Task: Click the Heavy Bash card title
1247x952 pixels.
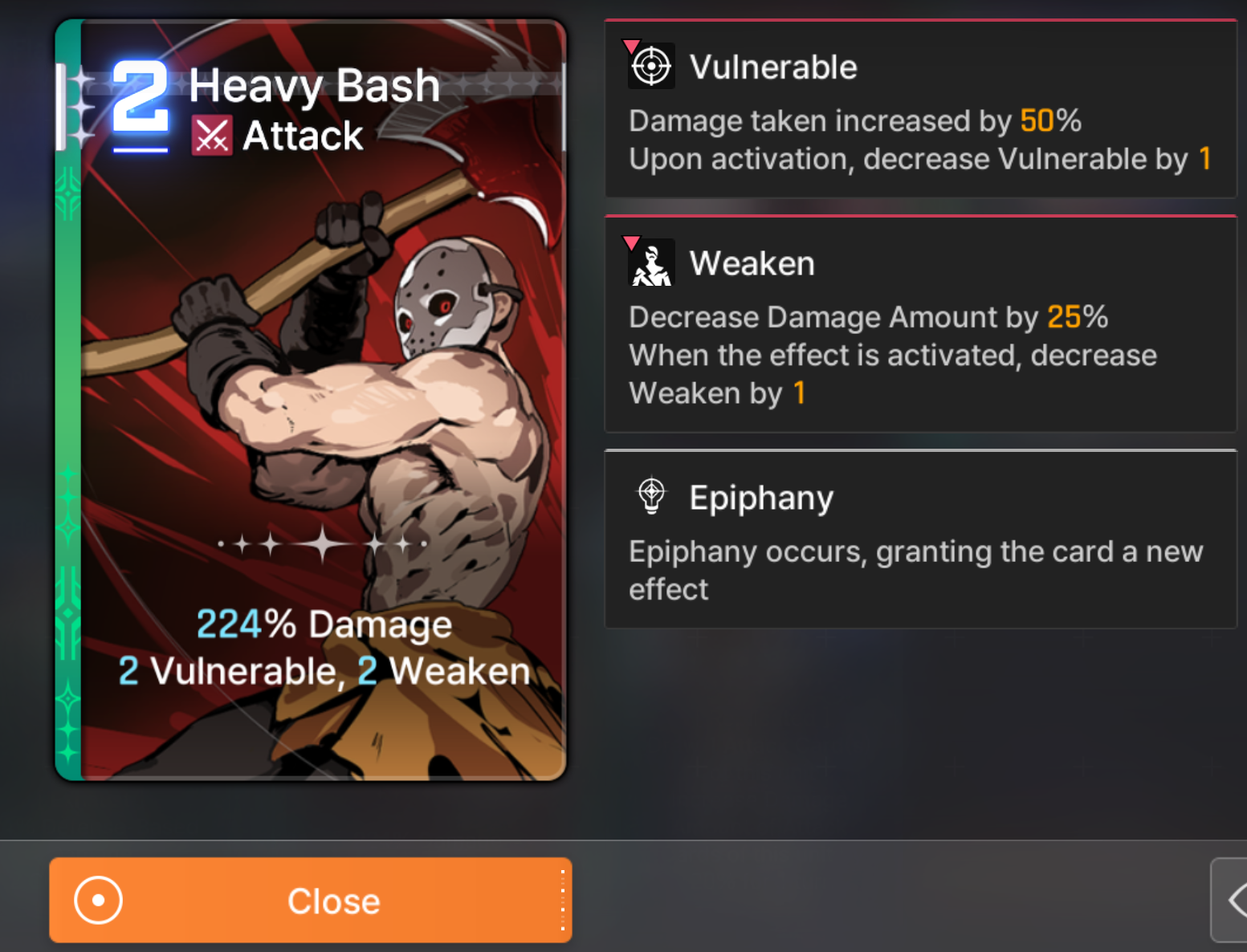Action: tap(314, 85)
